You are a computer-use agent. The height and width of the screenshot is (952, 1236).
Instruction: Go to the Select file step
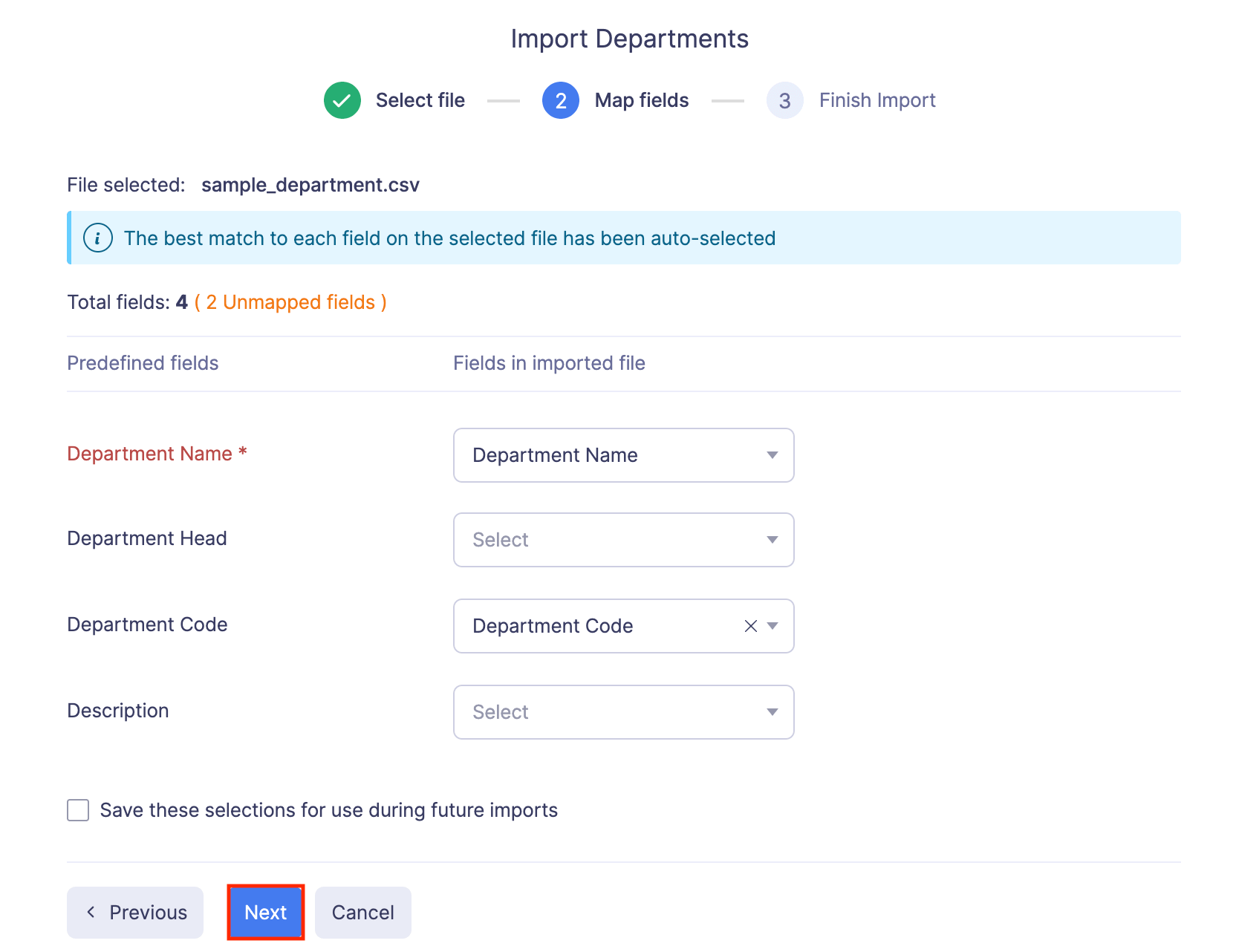[420, 100]
